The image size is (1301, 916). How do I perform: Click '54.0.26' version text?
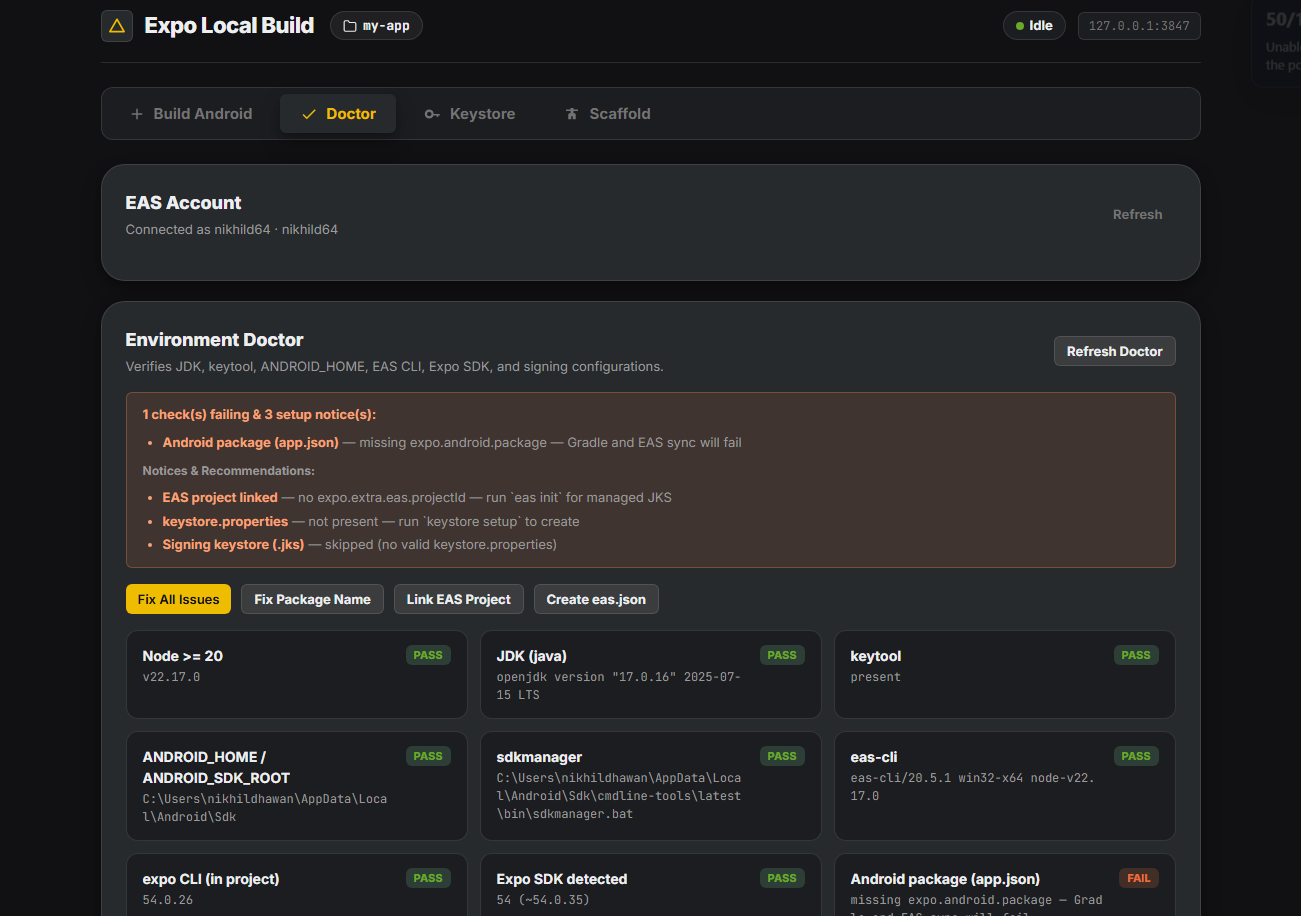click(x=168, y=900)
